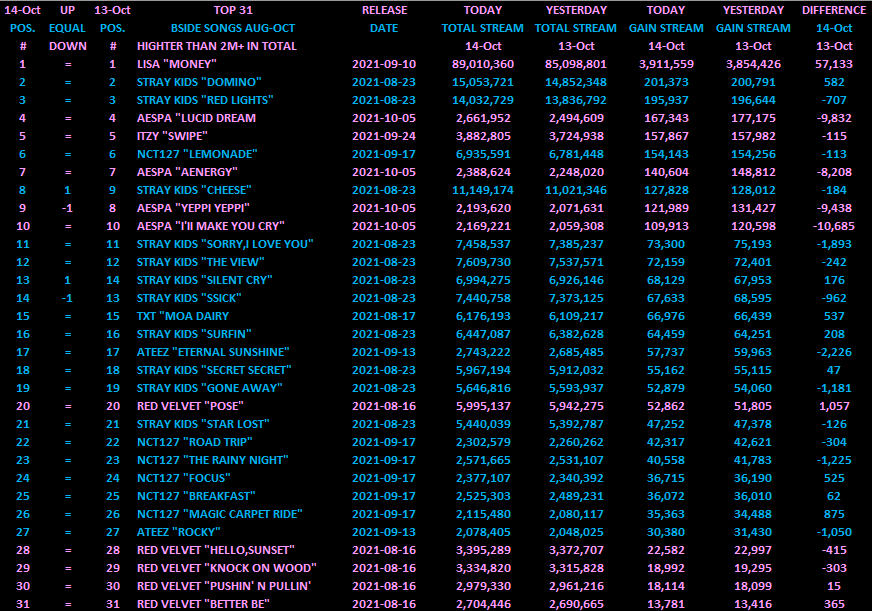Image resolution: width=872 pixels, height=611 pixels.
Task: Click AESPA "I'll MAKE YOU CRY" title
Action: [211, 226]
